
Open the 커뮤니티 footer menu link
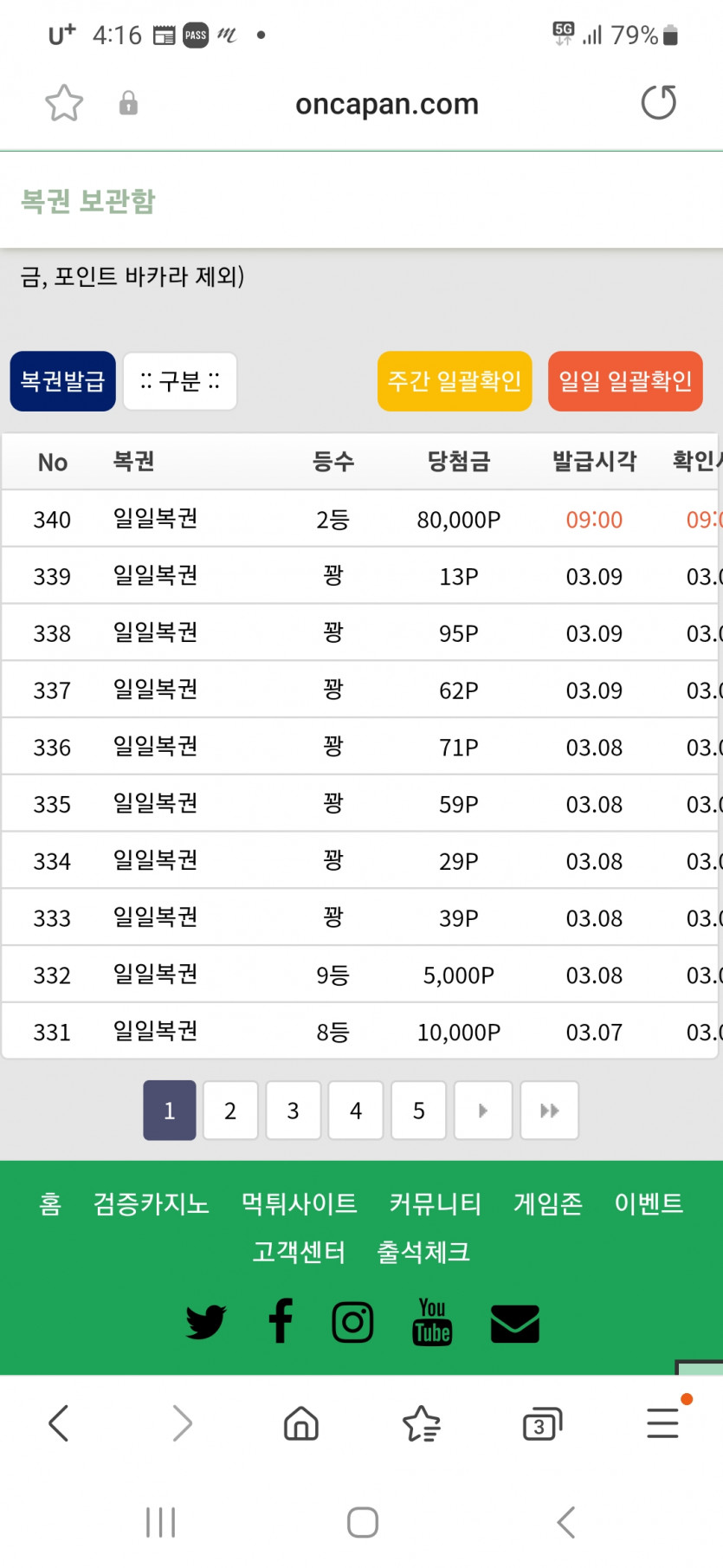436,1203
